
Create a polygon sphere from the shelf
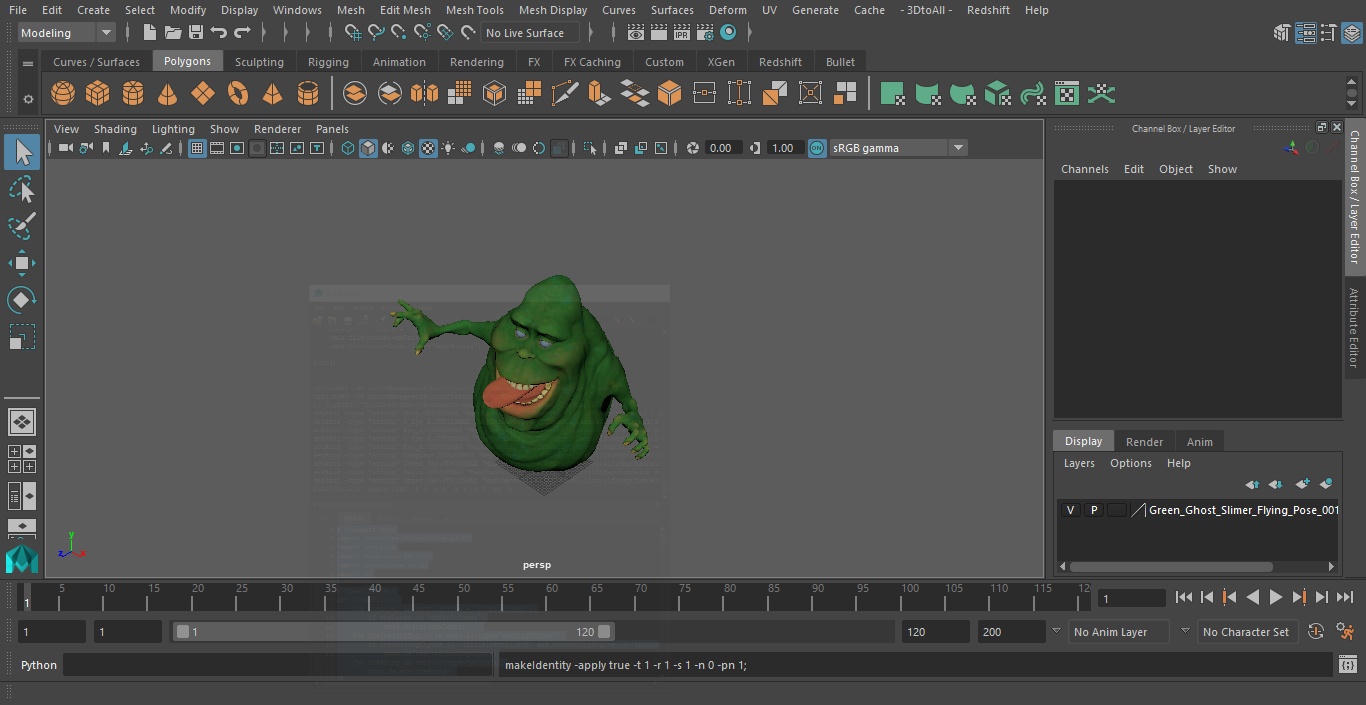[63, 94]
